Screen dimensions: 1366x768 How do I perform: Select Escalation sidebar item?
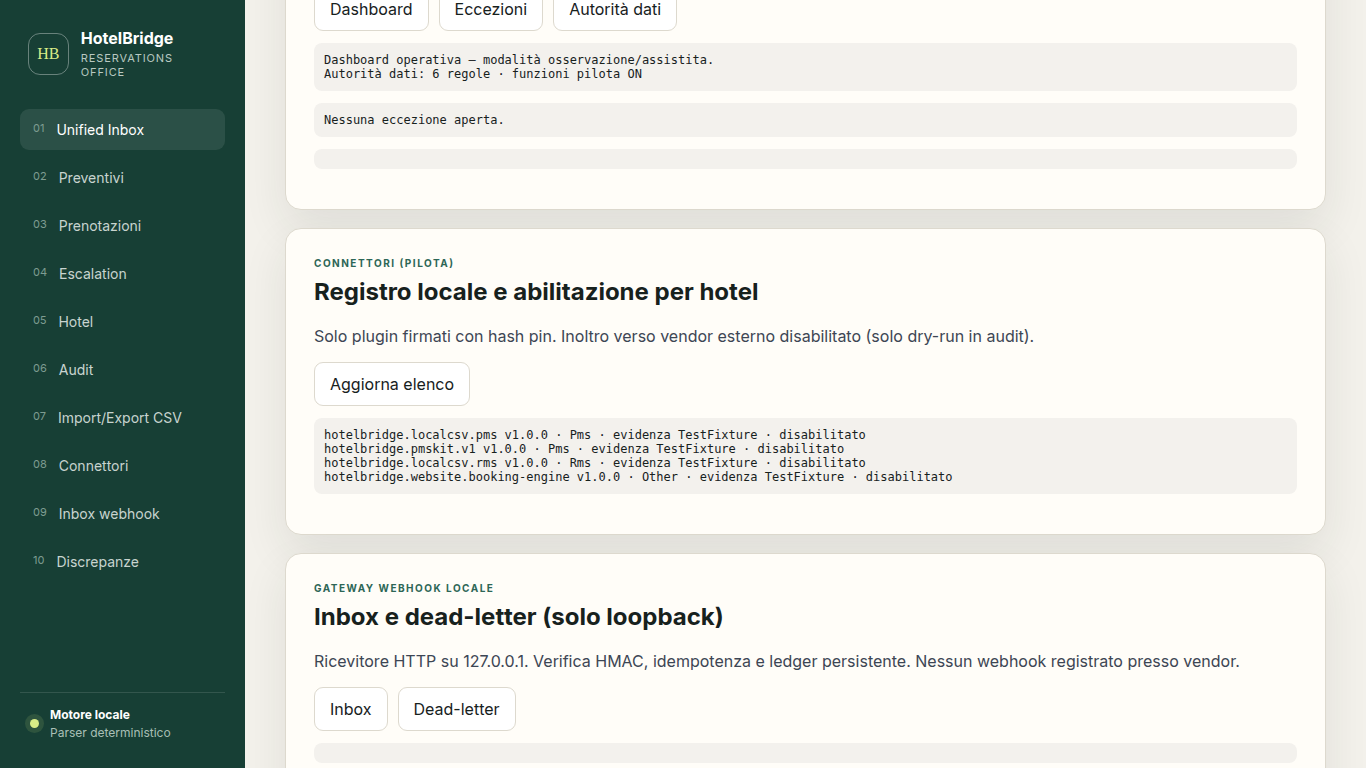[x=122, y=274]
